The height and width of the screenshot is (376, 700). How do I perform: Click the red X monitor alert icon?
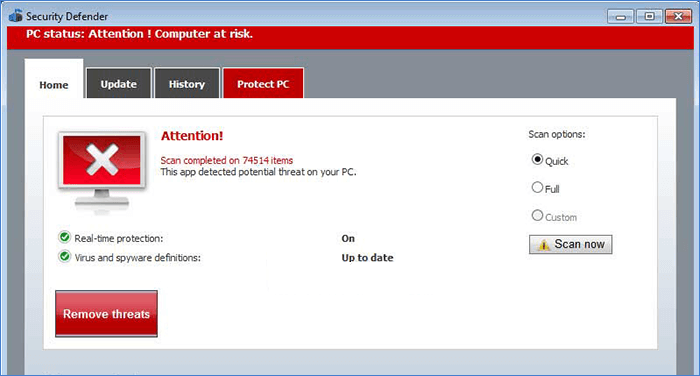pos(102,171)
